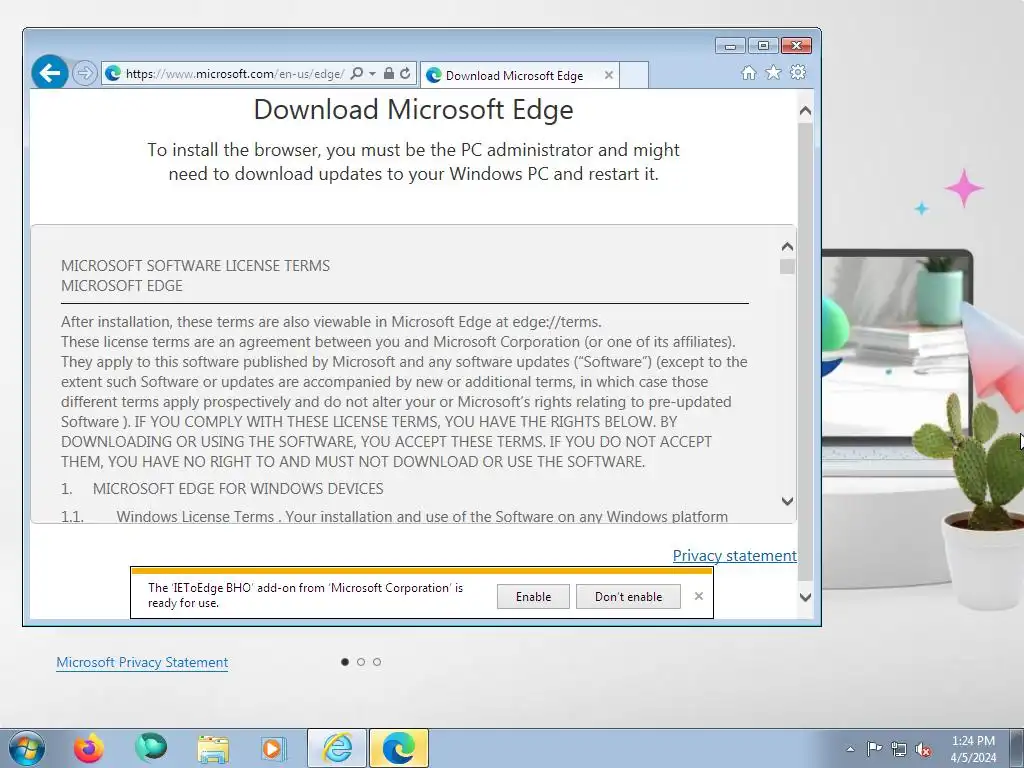Click the URL address field

(x=235, y=74)
